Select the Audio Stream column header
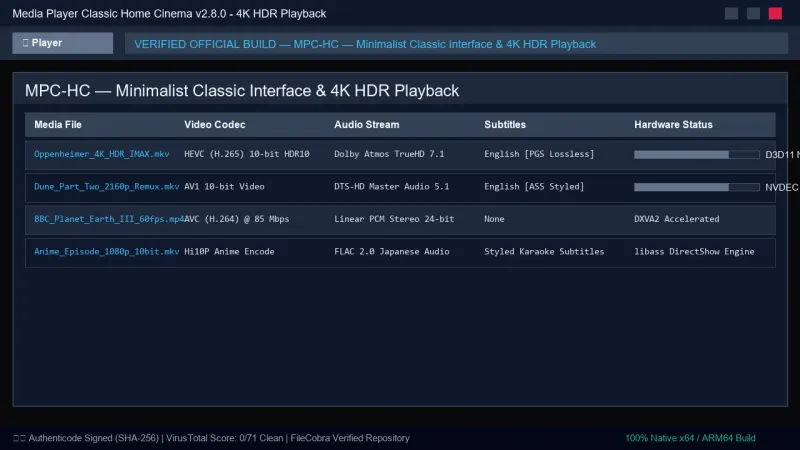The height and width of the screenshot is (450, 800). point(367,124)
